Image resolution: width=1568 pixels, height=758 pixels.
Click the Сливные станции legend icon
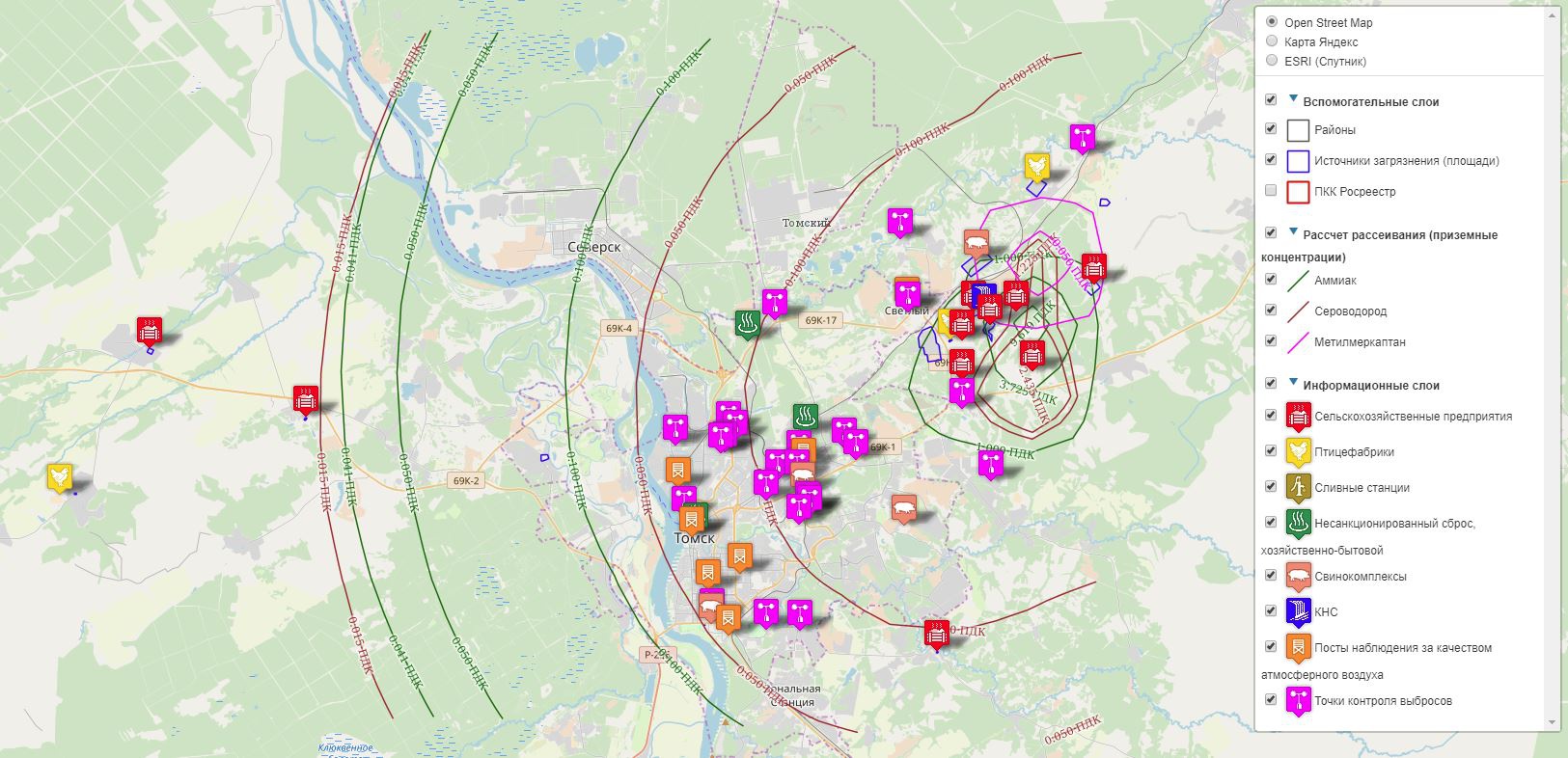click(x=1299, y=489)
